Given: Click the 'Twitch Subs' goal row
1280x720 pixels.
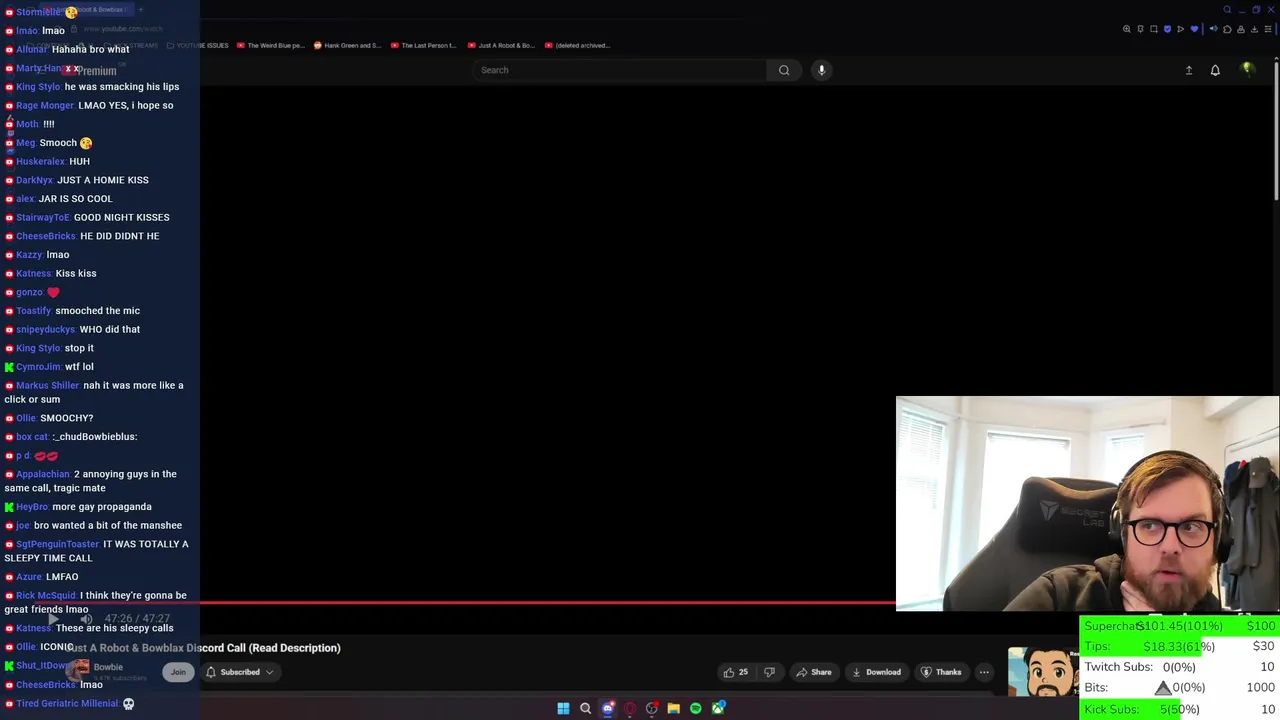Looking at the screenshot, I should click(1179, 667).
